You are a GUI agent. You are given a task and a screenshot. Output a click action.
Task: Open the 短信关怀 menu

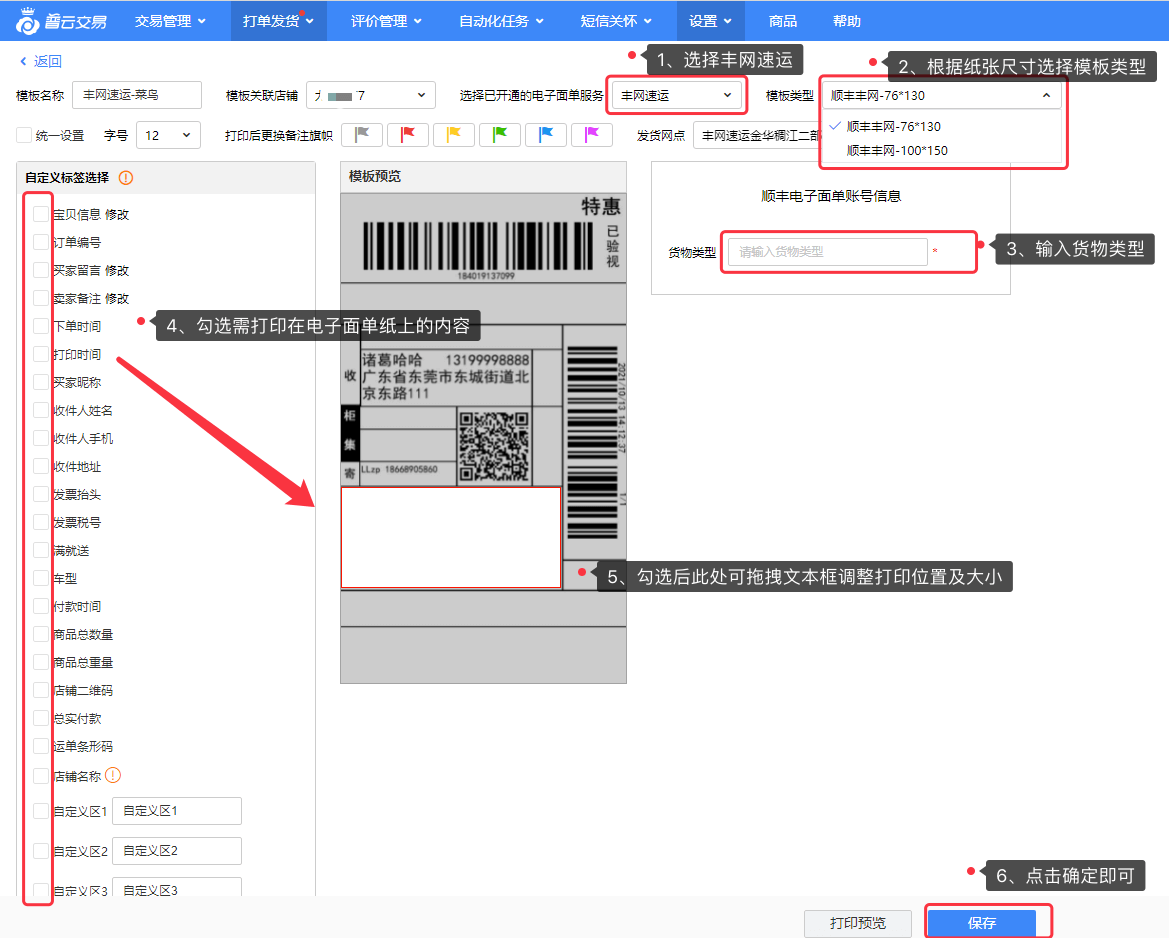616,21
